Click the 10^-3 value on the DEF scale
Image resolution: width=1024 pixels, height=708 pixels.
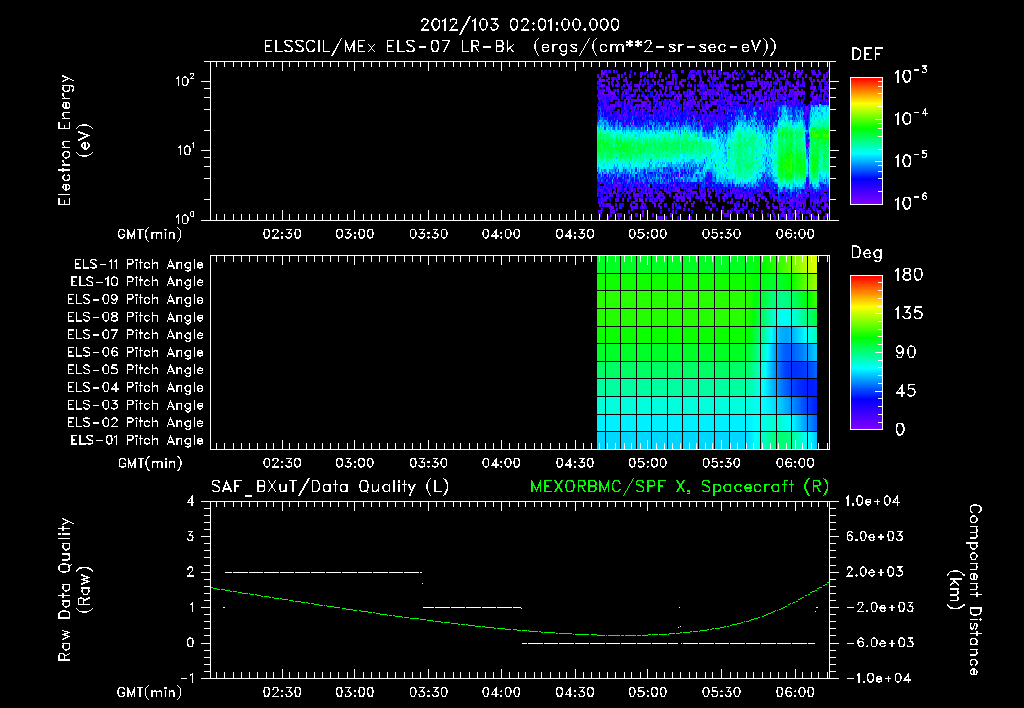click(910, 76)
